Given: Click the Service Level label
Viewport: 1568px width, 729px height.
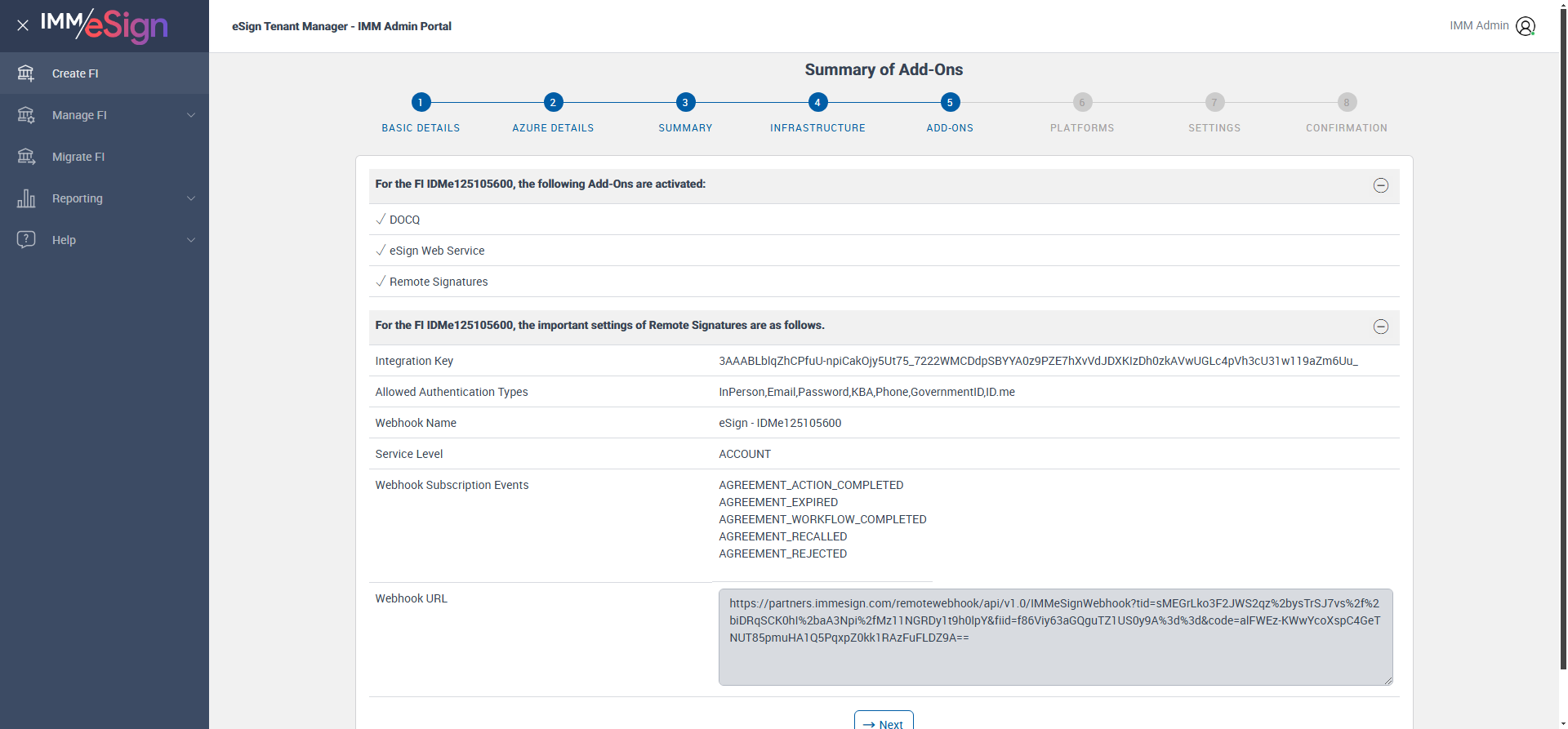Looking at the screenshot, I should pos(408,454).
